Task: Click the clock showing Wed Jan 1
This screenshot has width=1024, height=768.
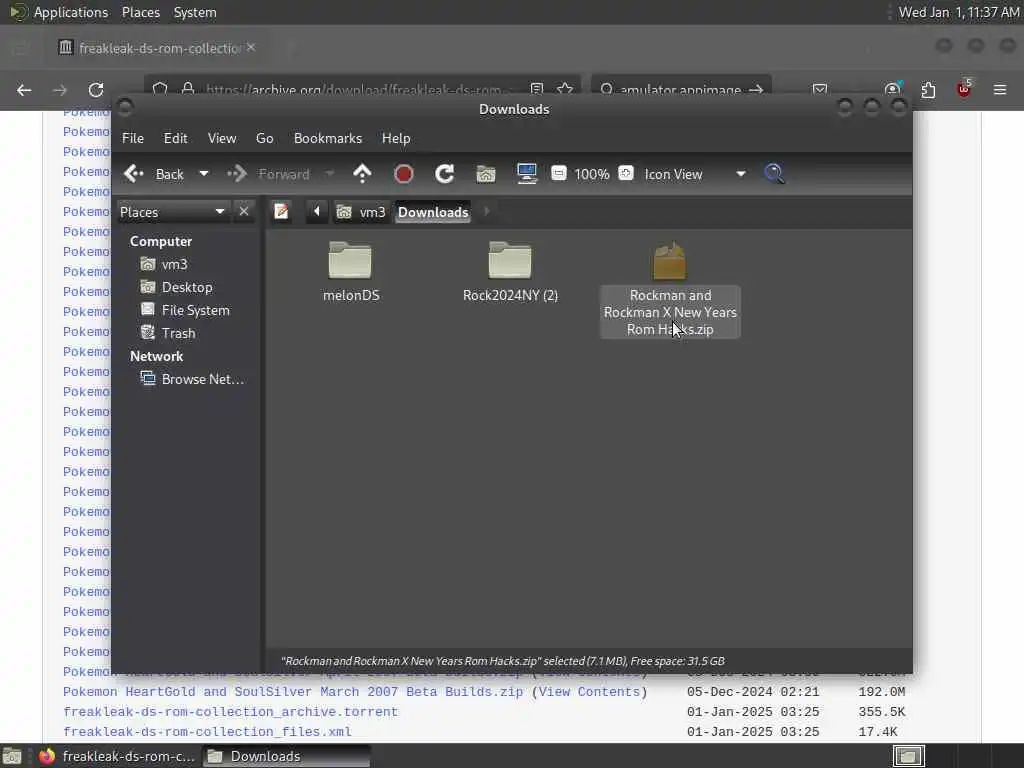Action: click(x=959, y=12)
